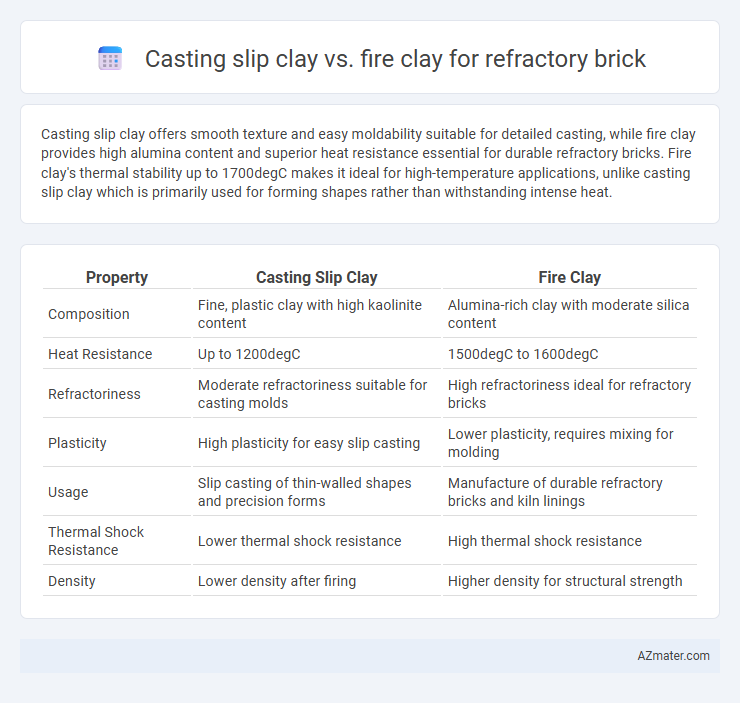The height and width of the screenshot is (703, 740).
Task: Select the 'Plasticity' row label
Action: coord(77,443)
